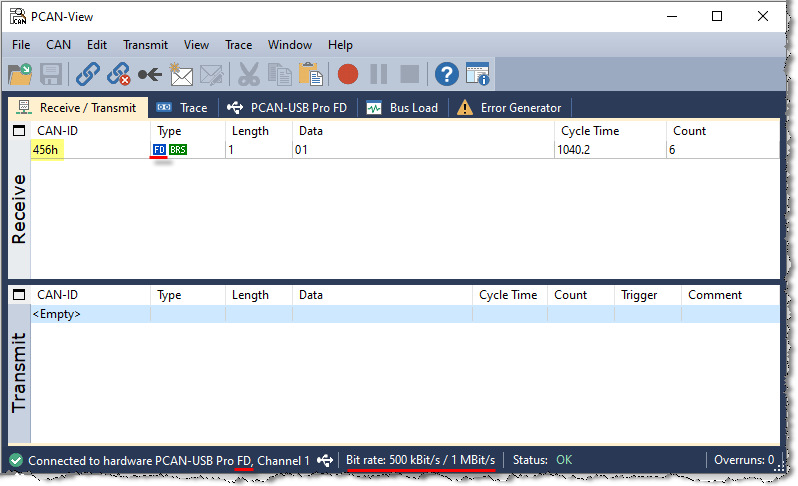Click Transmit Data column header
This screenshot has width=798, height=486.
click(382, 295)
